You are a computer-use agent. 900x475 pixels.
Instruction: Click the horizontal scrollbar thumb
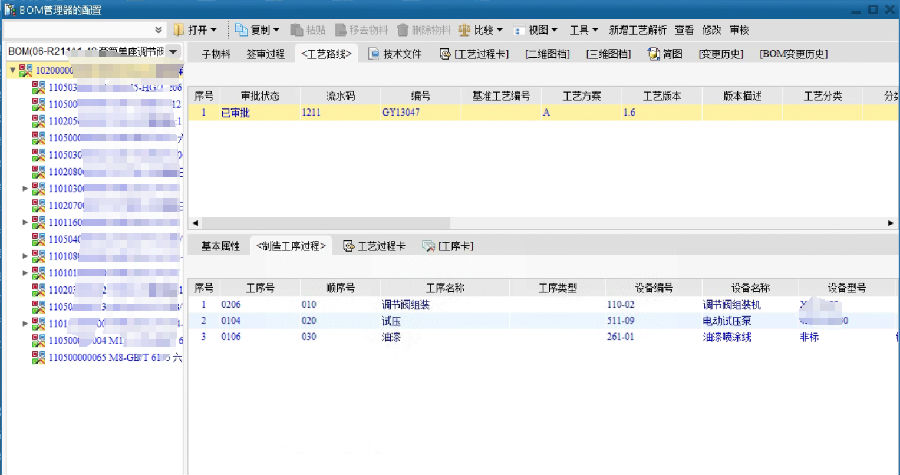click(x=325, y=223)
